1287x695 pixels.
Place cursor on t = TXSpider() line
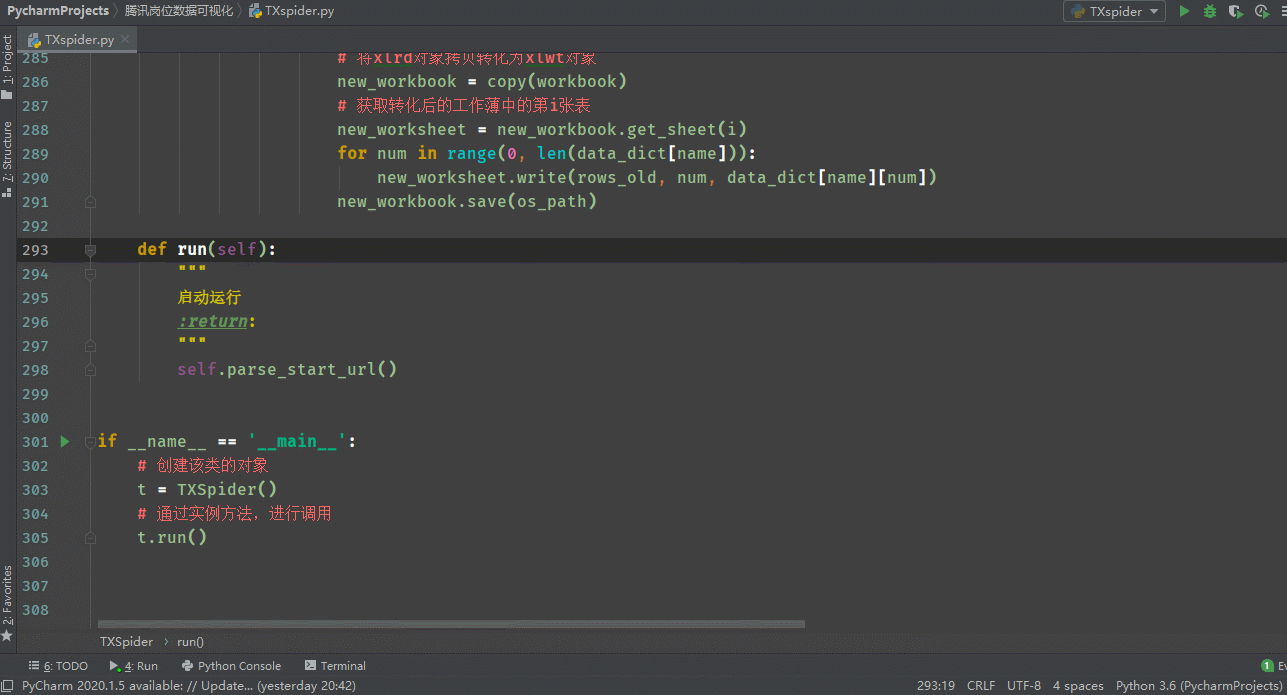coord(207,489)
